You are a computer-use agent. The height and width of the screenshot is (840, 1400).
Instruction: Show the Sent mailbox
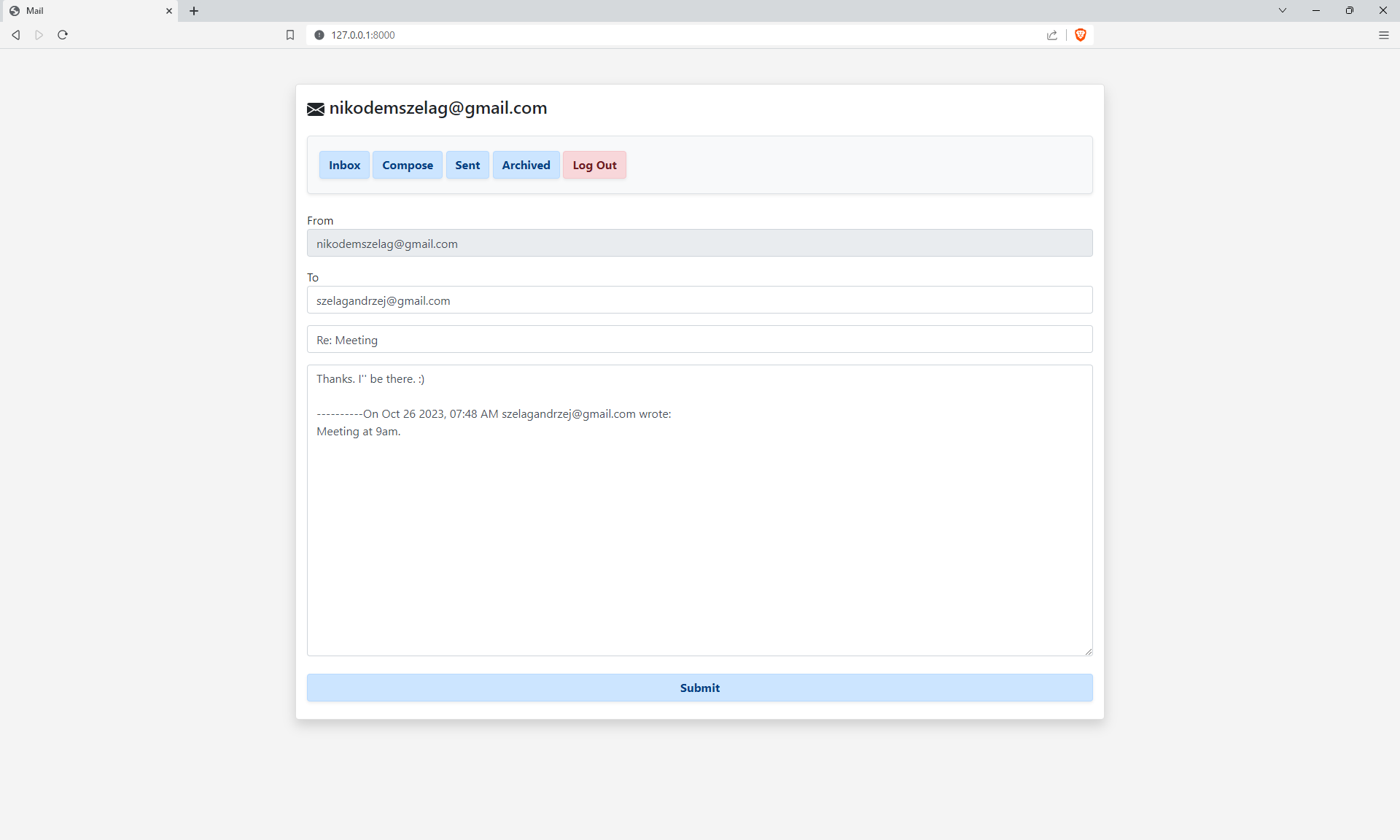(467, 166)
